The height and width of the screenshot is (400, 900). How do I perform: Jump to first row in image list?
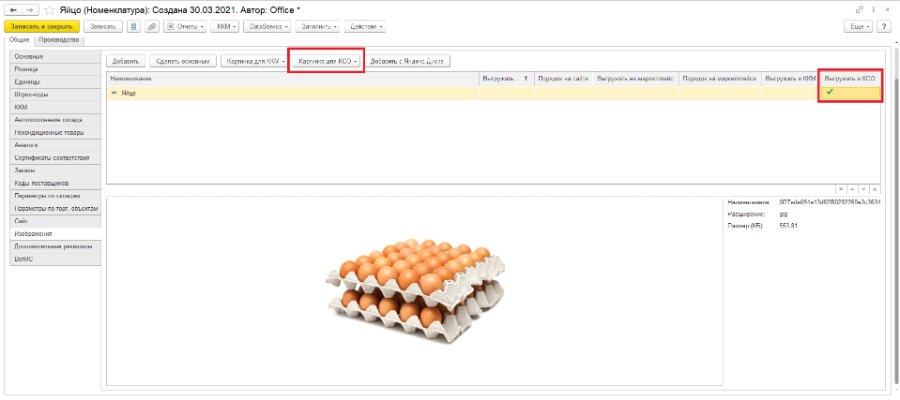click(x=840, y=189)
